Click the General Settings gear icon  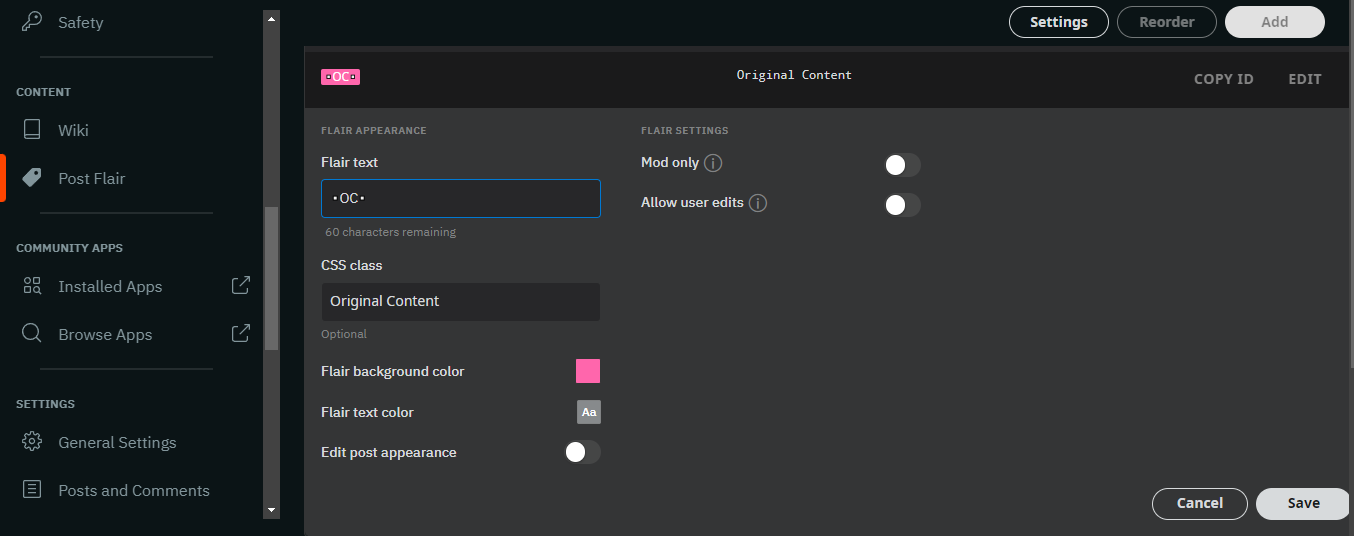pyautogui.click(x=32, y=442)
